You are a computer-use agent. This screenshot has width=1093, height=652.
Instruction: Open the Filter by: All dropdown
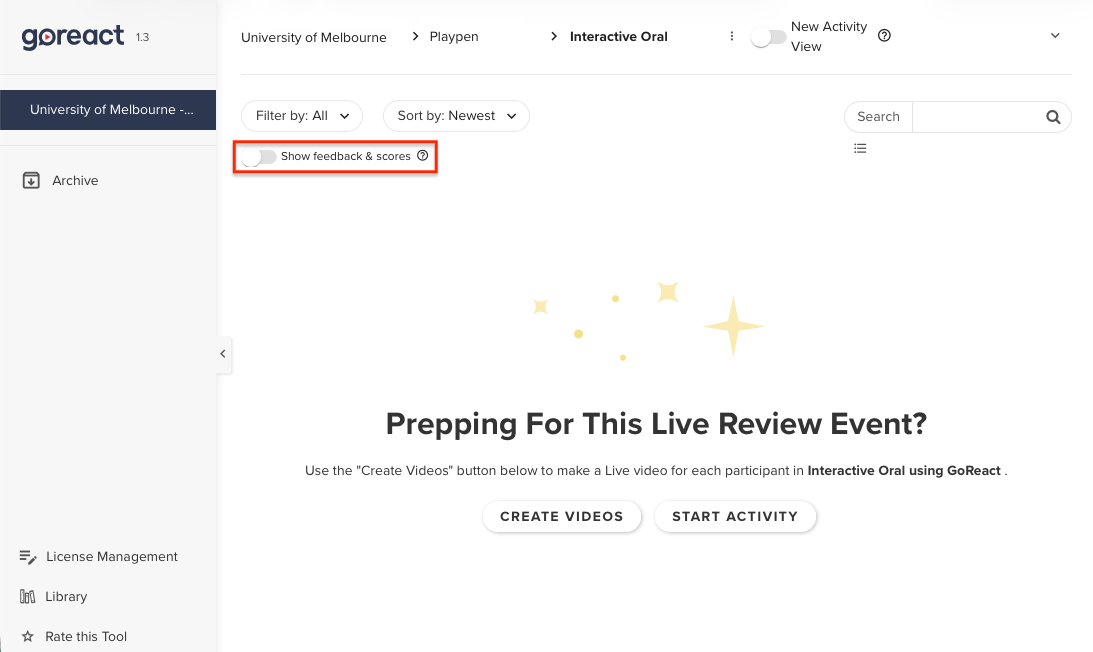302,116
